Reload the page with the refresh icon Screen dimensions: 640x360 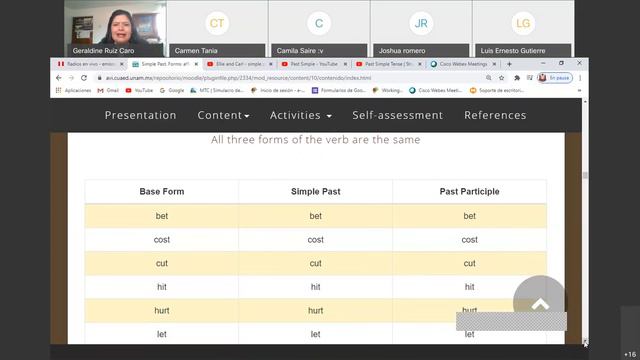tap(84, 78)
